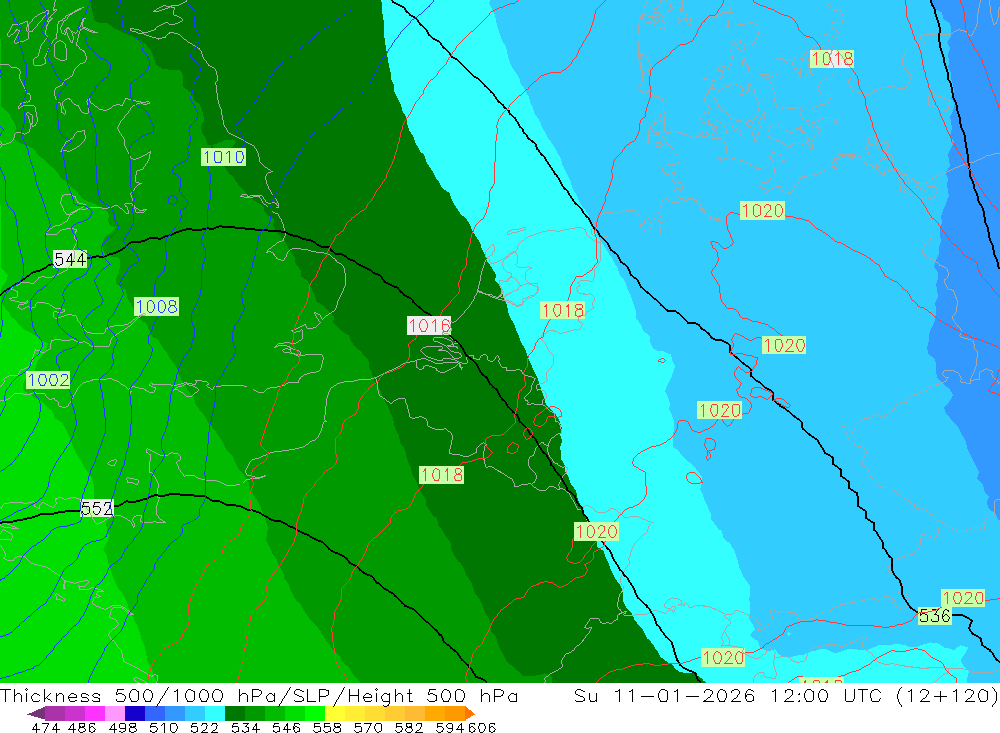Click the 546 legend value
The width and height of the screenshot is (1000, 733).
[x=286, y=728]
